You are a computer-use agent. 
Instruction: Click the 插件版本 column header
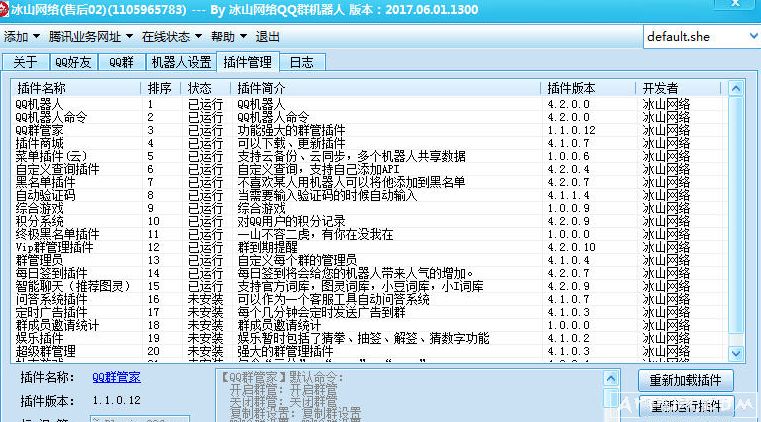coord(588,88)
